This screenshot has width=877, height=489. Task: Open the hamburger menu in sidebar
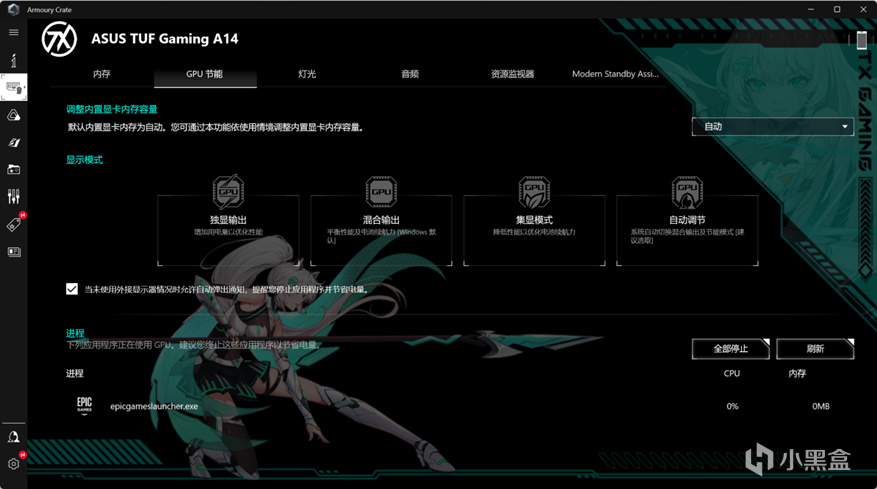click(13, 32)
